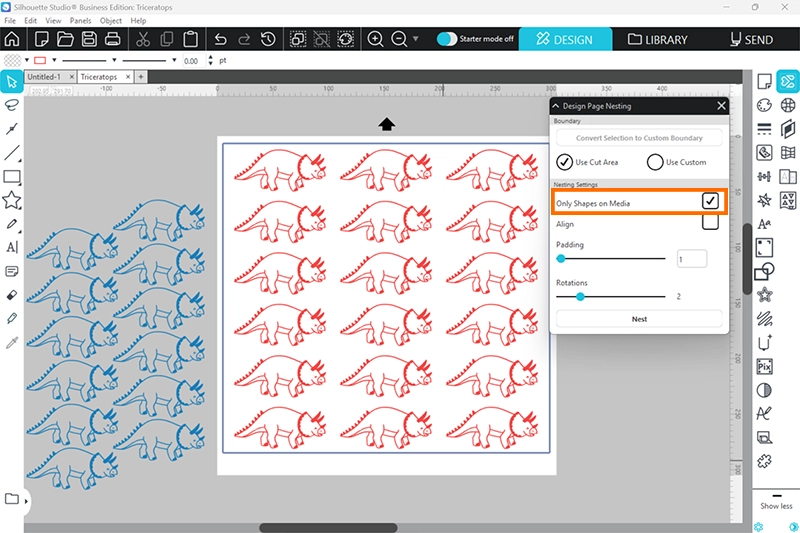Switch to the Untitled-1 document tab
The width and height of the screenshot is (800, 533).
tap(44, 76)
